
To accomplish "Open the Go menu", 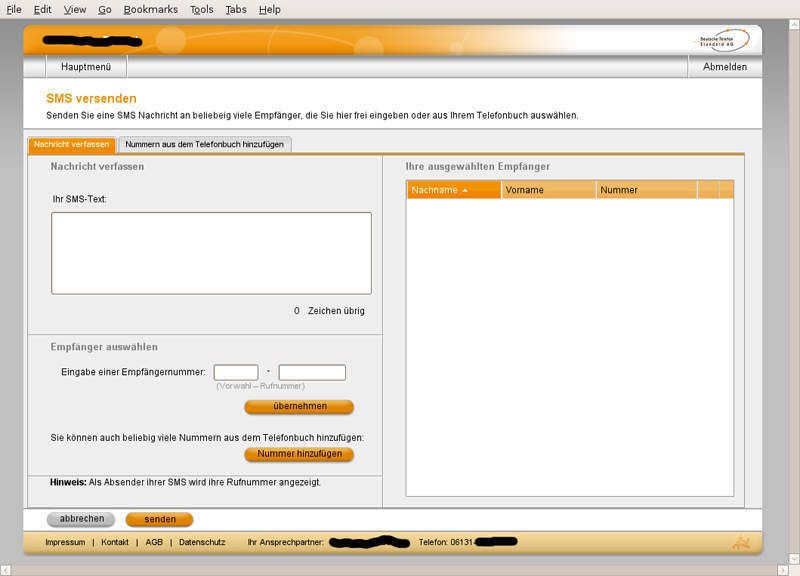I will [105, 9].
